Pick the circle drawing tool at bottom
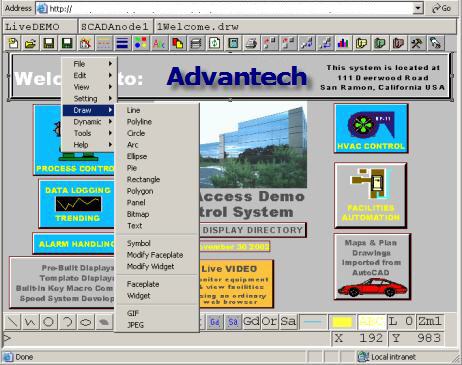The height and width of the screenshot is (365, 462). 49,322
